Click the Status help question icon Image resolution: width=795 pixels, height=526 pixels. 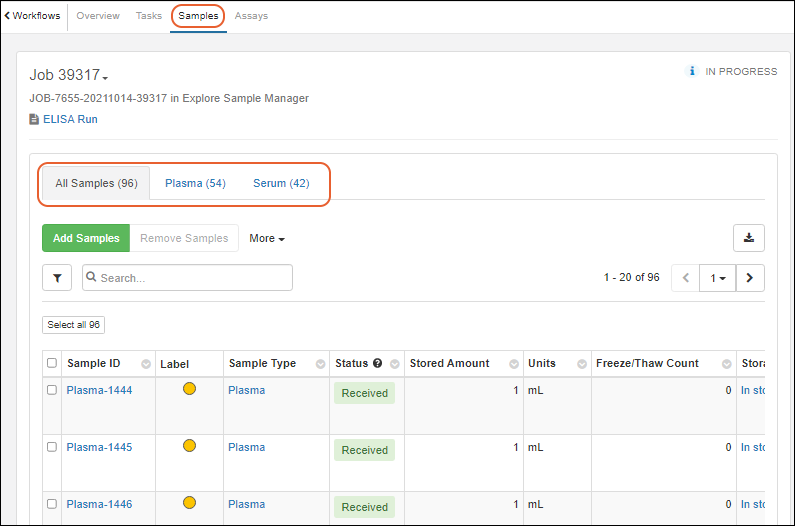[378, 363]
